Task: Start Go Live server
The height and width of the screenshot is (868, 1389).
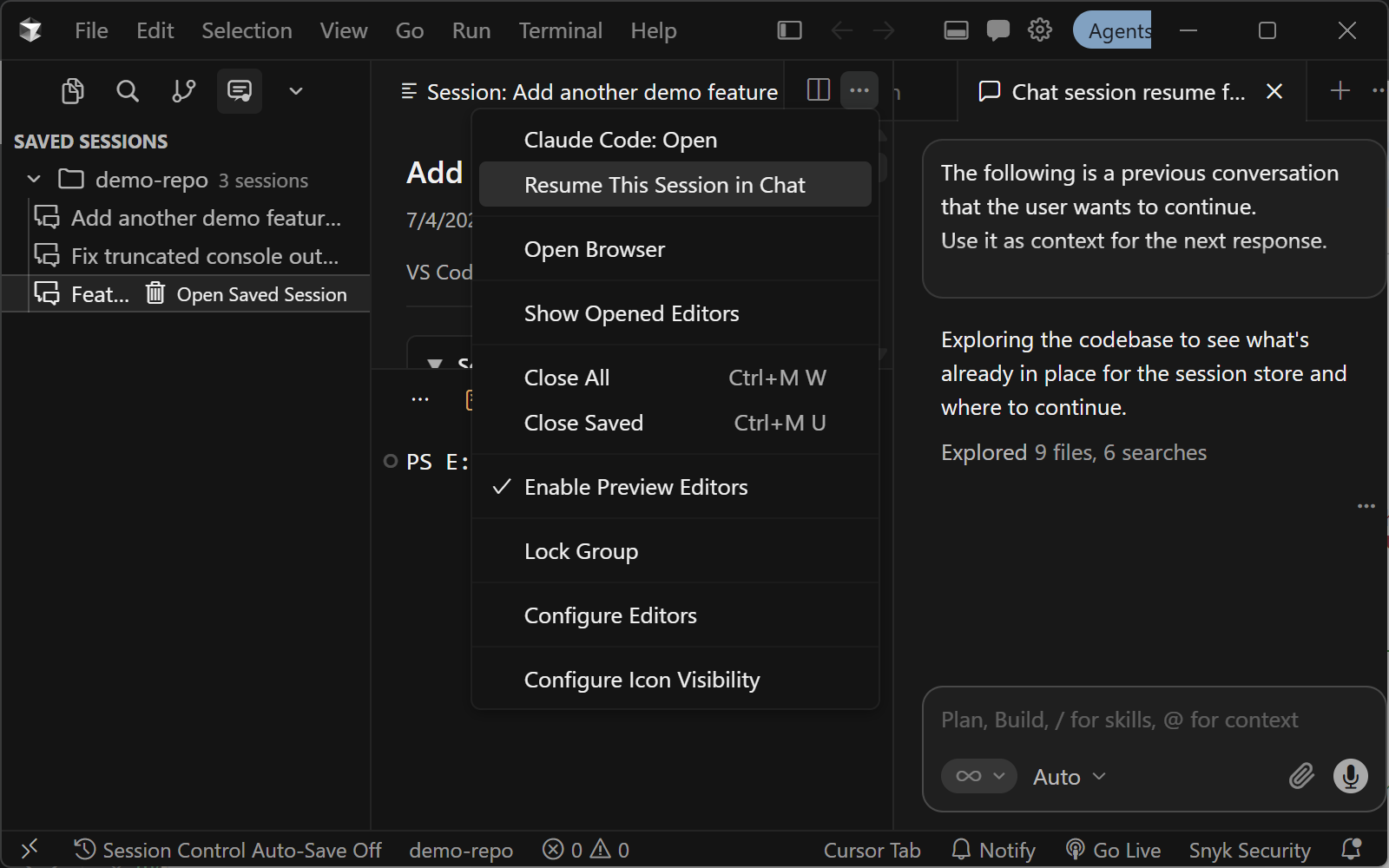Action: (x=1114, y=850)
